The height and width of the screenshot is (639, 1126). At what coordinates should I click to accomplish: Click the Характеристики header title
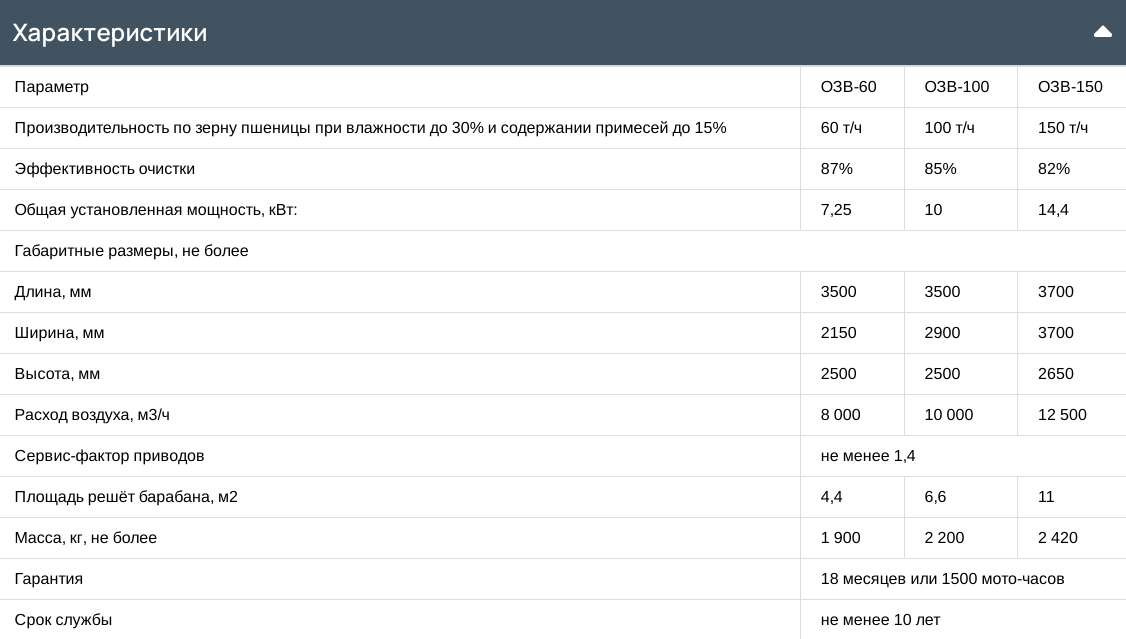(110, 33)
